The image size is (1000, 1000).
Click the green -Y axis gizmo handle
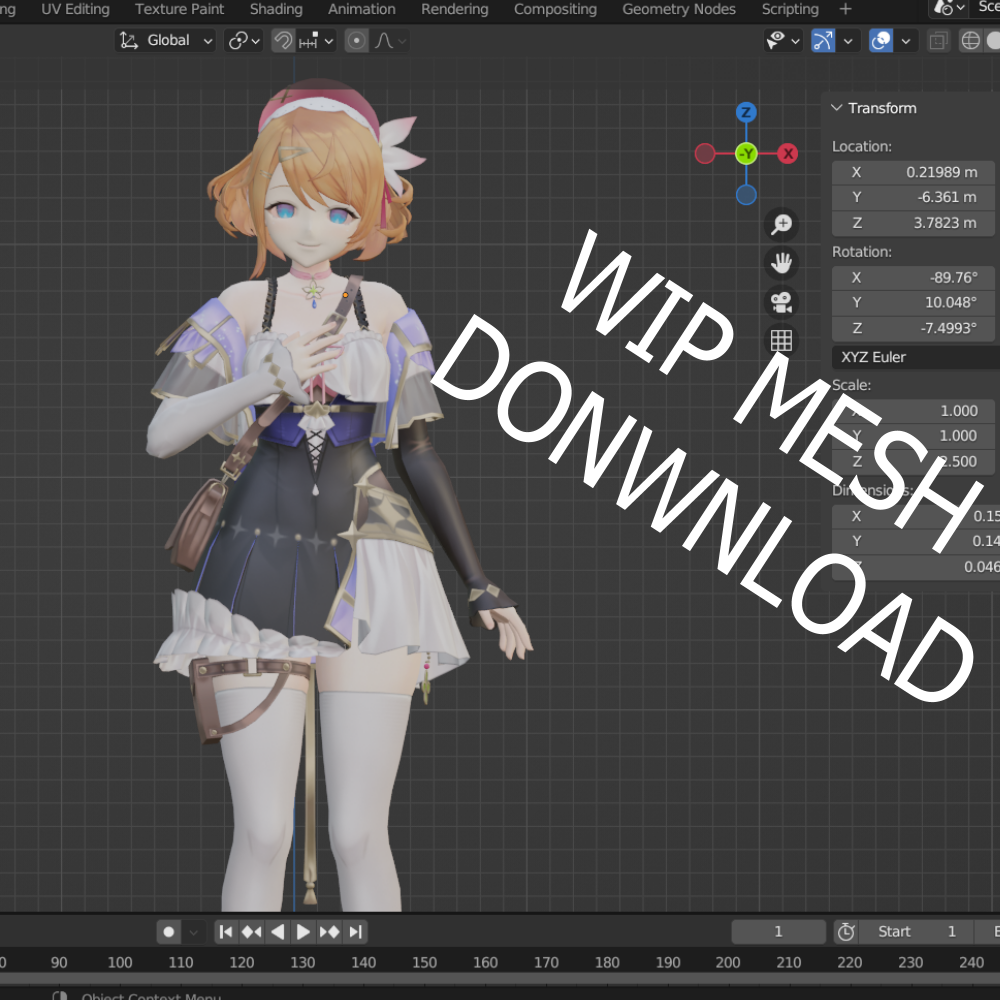746,154
